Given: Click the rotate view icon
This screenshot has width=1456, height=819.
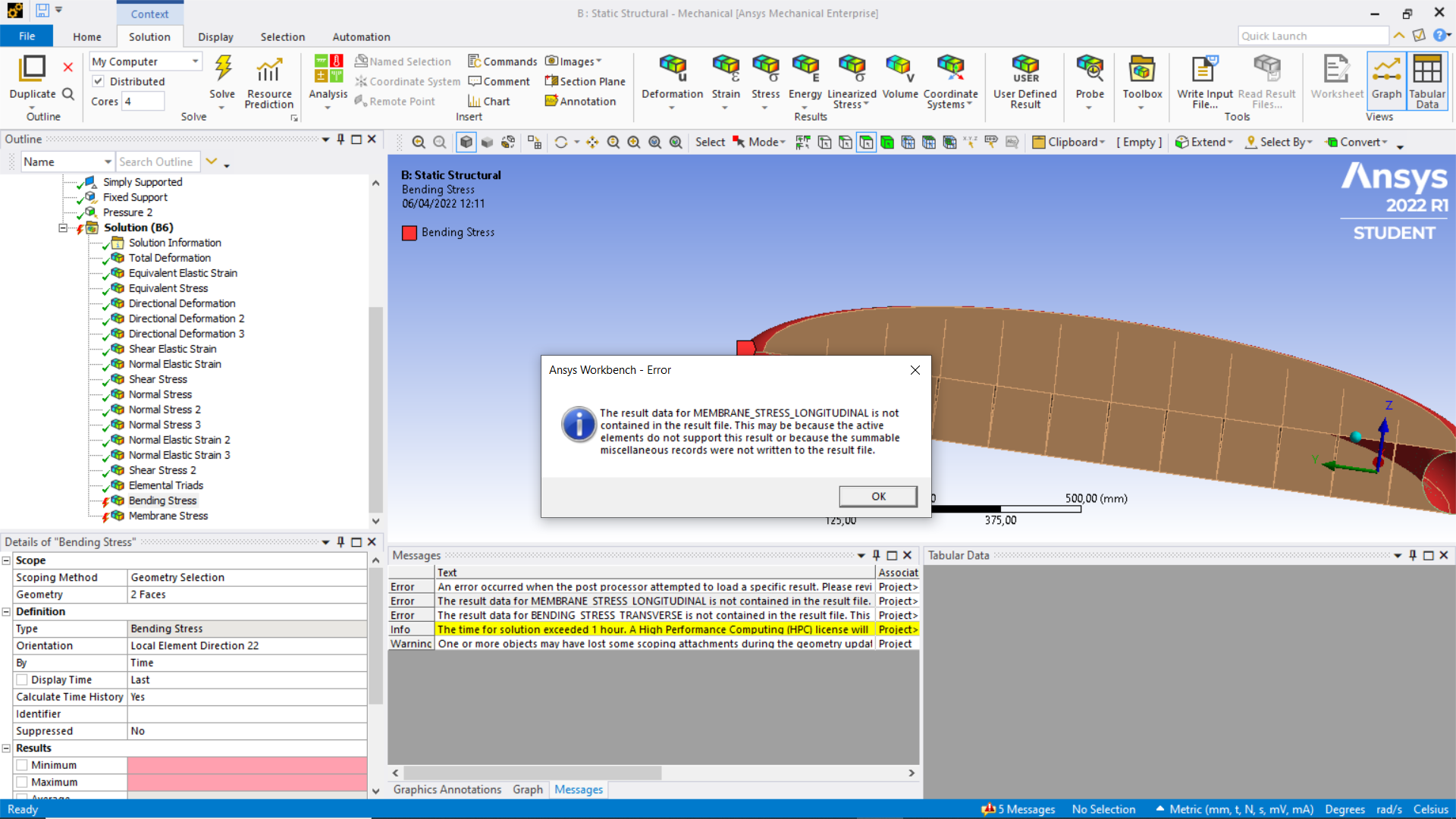Looking at the screenshot, I should click(560, 142).
